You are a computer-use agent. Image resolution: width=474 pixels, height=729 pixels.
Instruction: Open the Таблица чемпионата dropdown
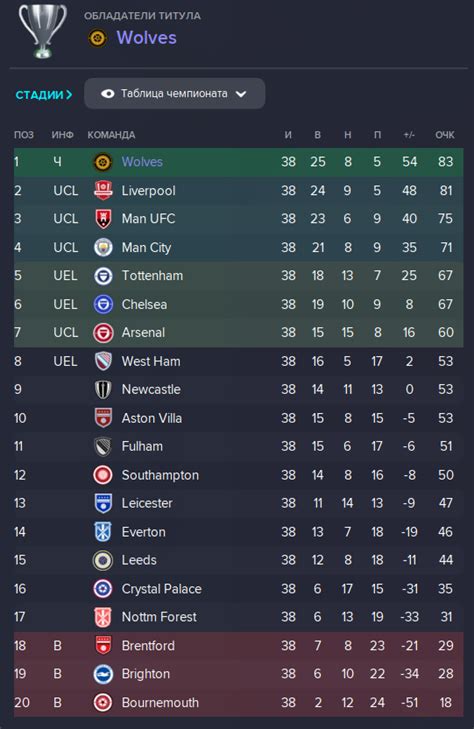pos(175,93)
